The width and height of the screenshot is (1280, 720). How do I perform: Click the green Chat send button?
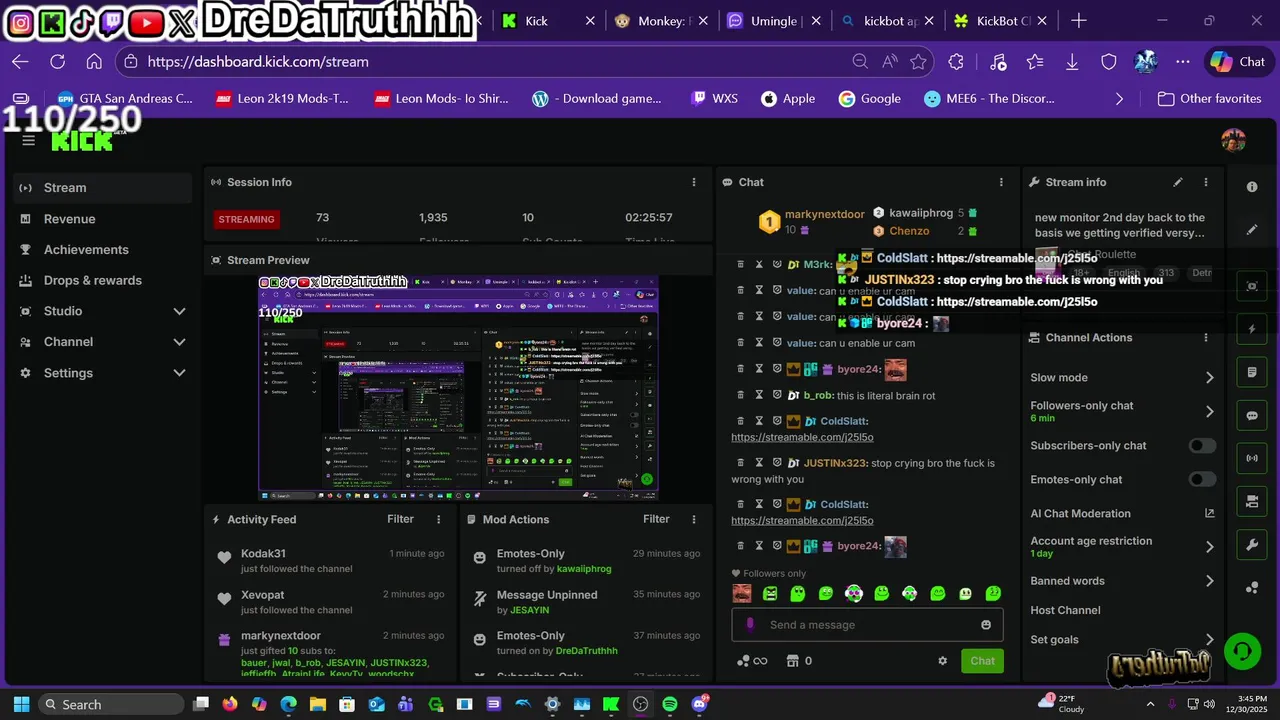[982, 661]
